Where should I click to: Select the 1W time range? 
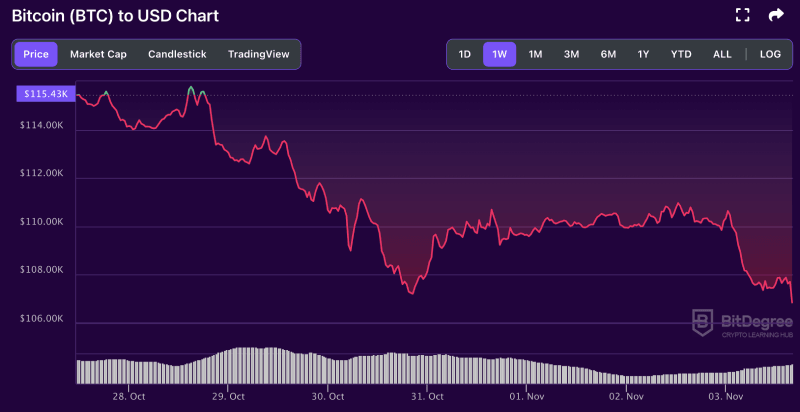tap(499, 54)
